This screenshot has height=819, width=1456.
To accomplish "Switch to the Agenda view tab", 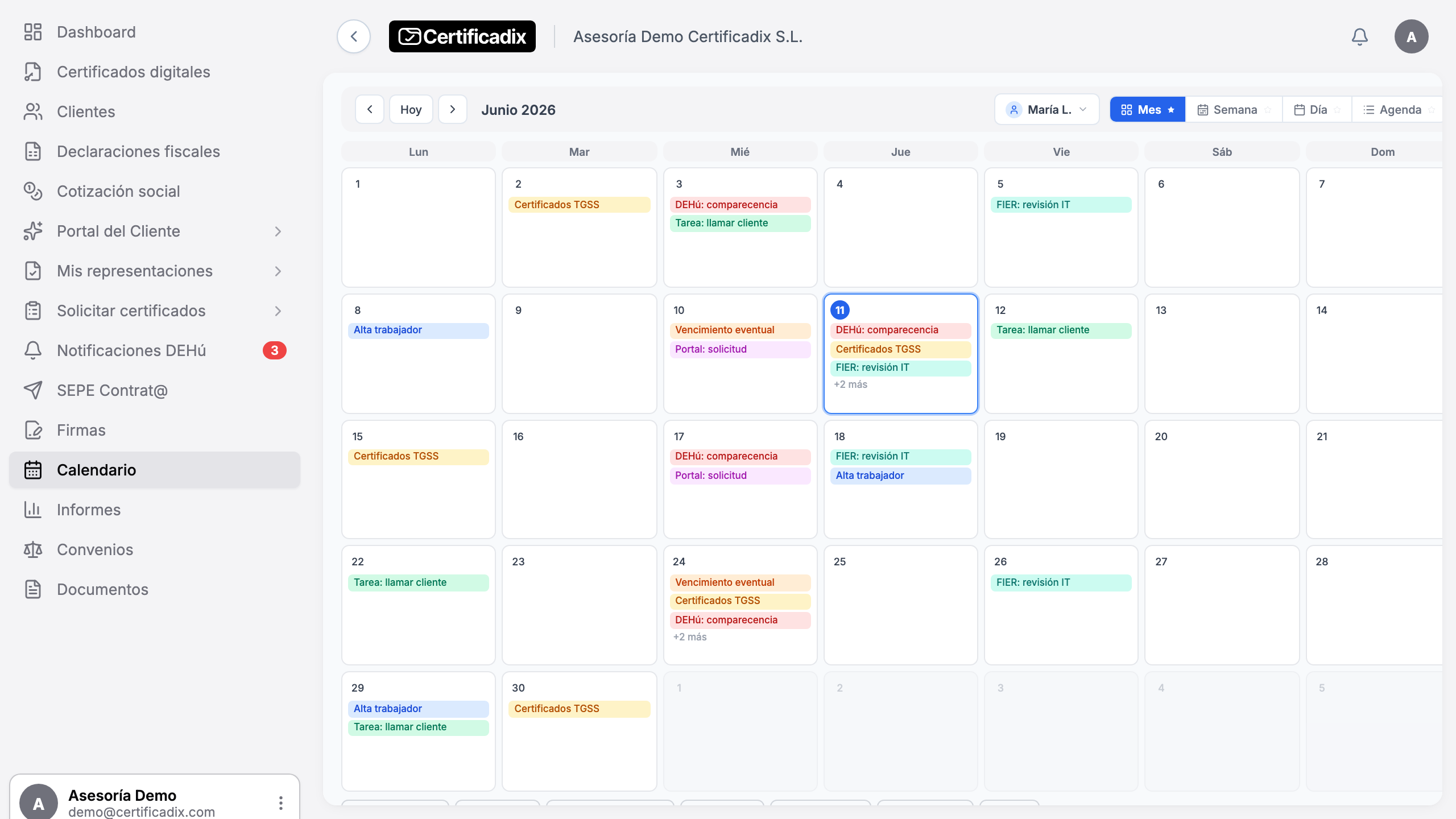I will (x=1397, y=109).
